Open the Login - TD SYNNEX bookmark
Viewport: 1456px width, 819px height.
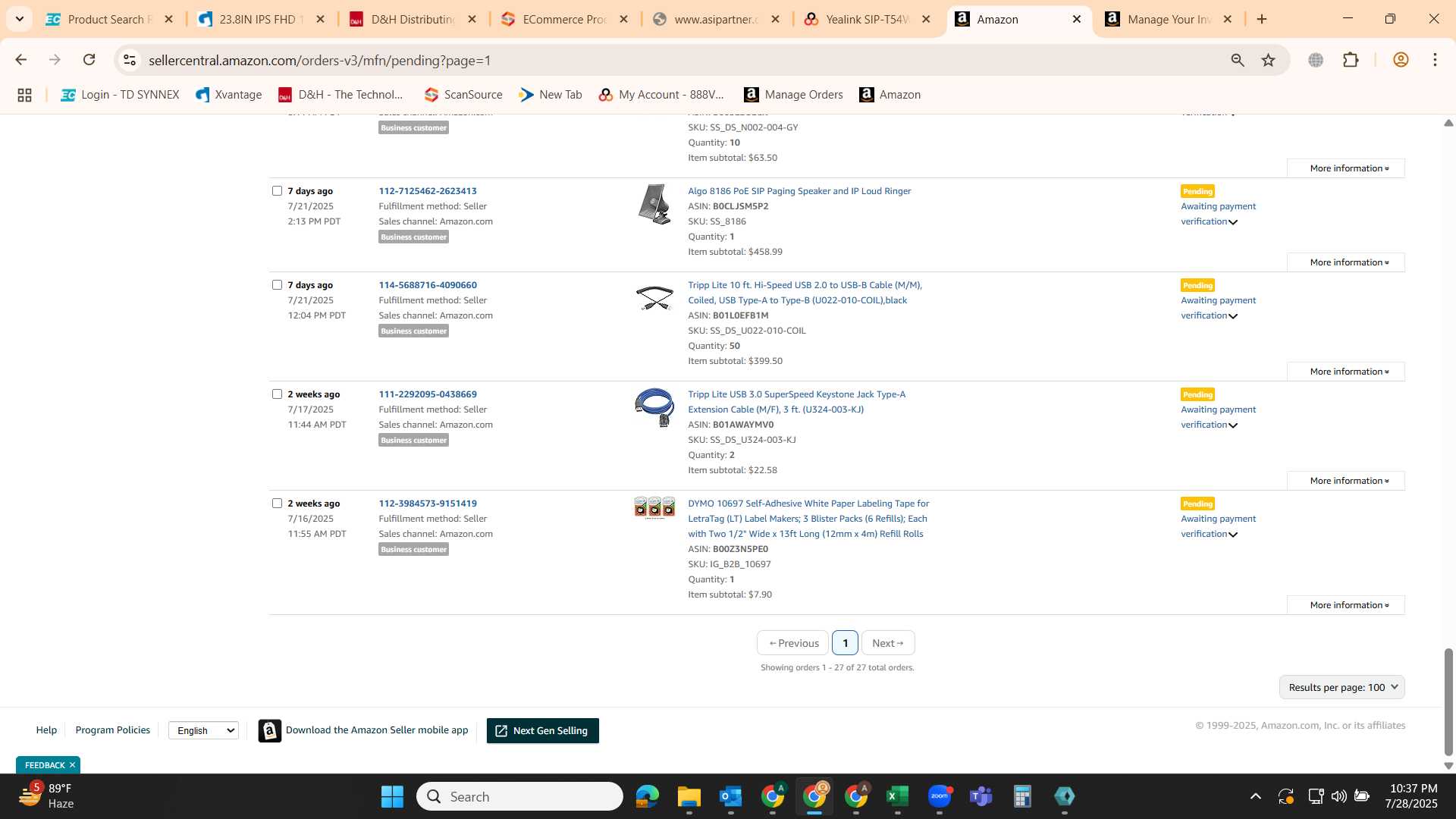click(x=120, y=95)
